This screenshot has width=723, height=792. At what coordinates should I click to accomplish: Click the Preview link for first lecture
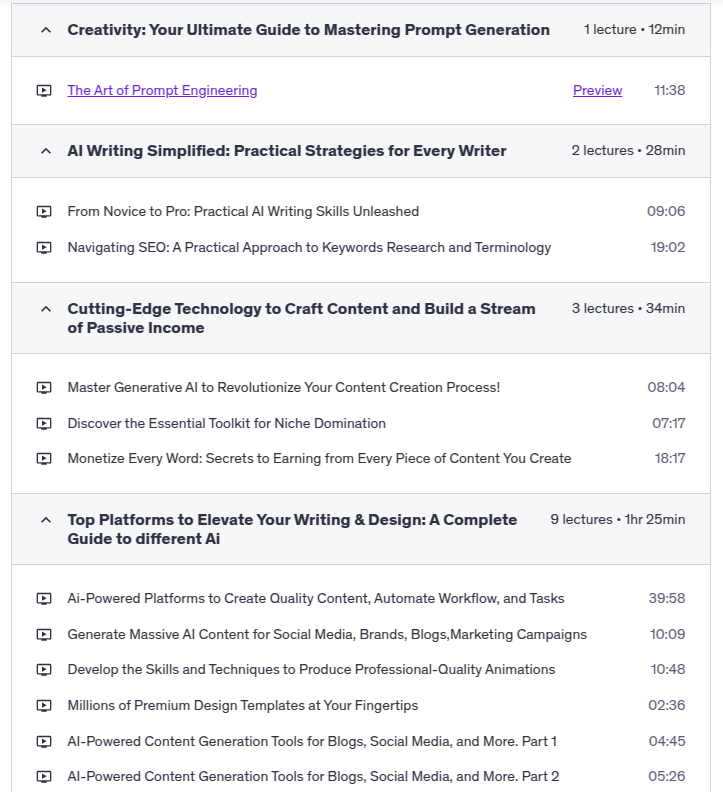tap(597, 91)
